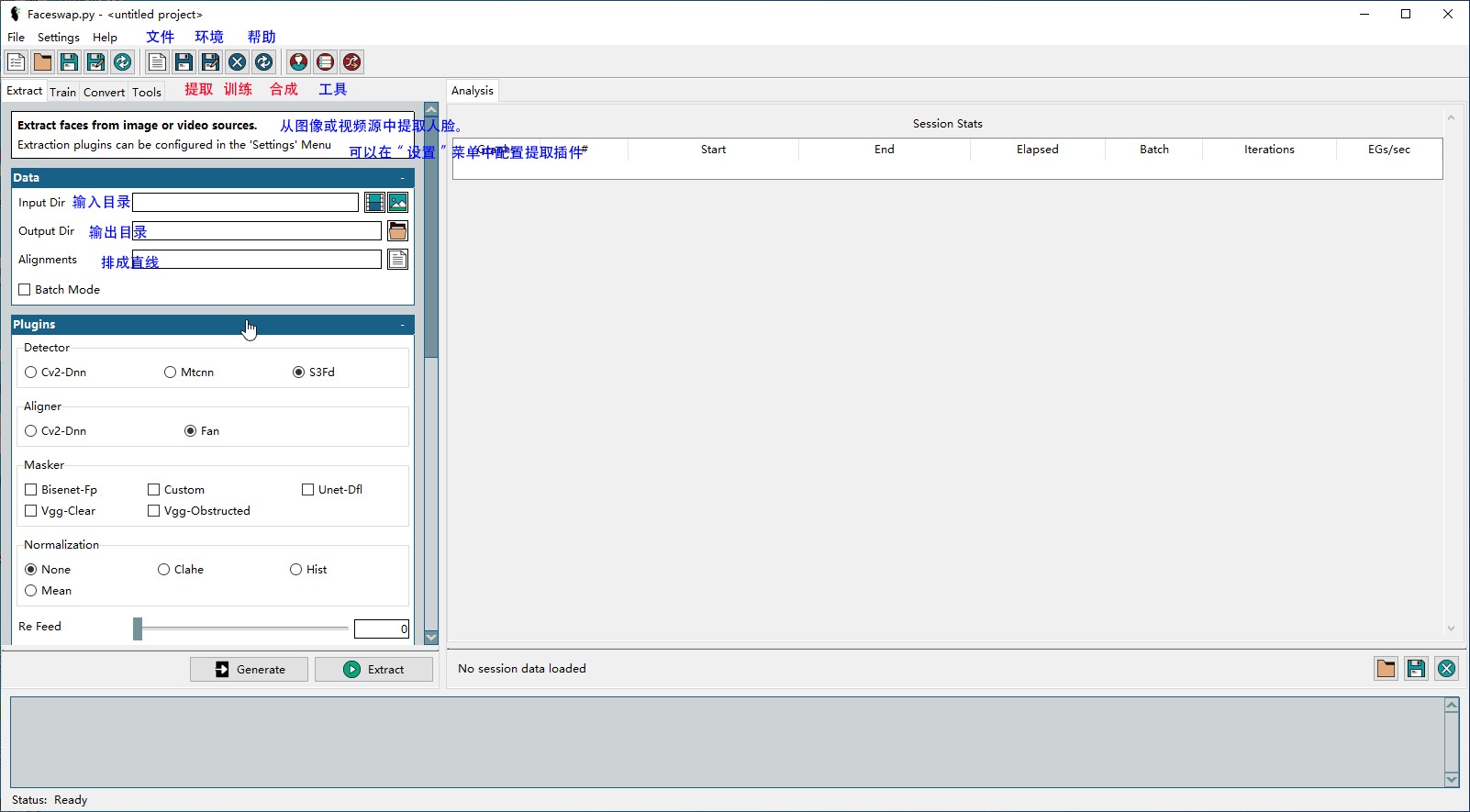The image size is (1470, 812).
Task: Open the red Convert settings shuffle icon
Action: (351, 62)
